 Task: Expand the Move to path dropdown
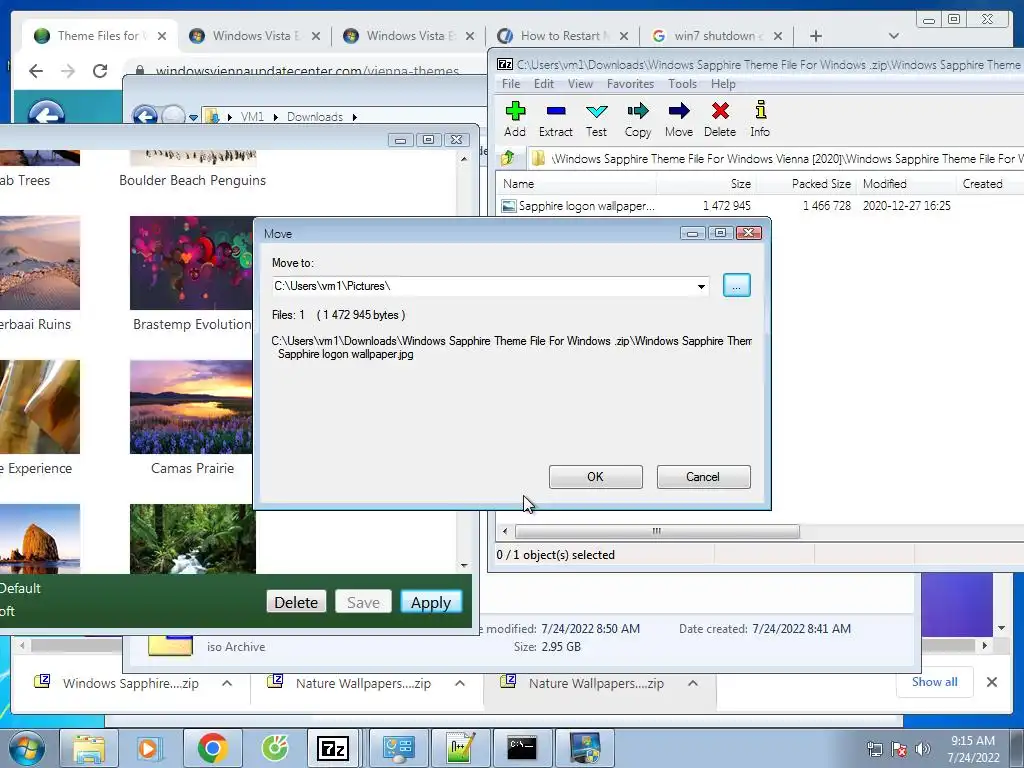[701, 286]
